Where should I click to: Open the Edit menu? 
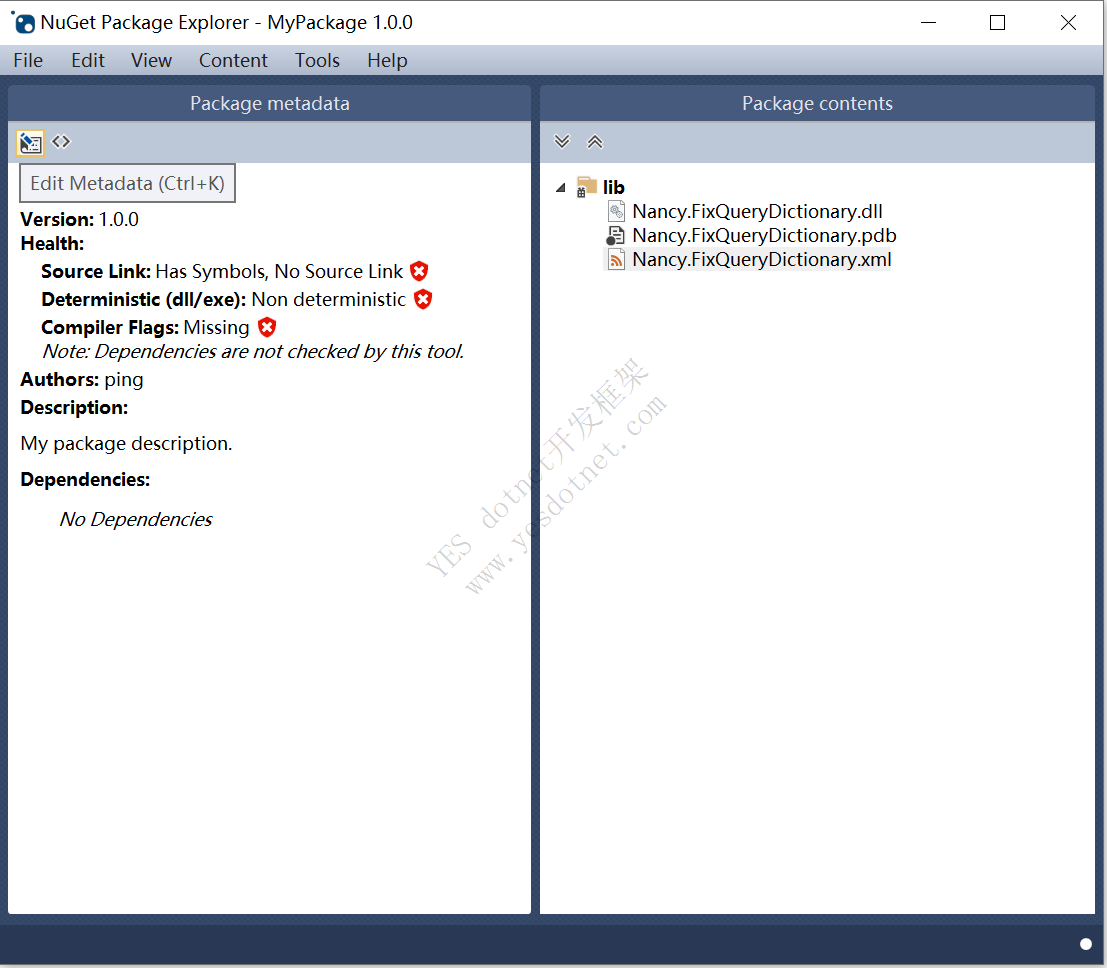(x=88, y=61)
